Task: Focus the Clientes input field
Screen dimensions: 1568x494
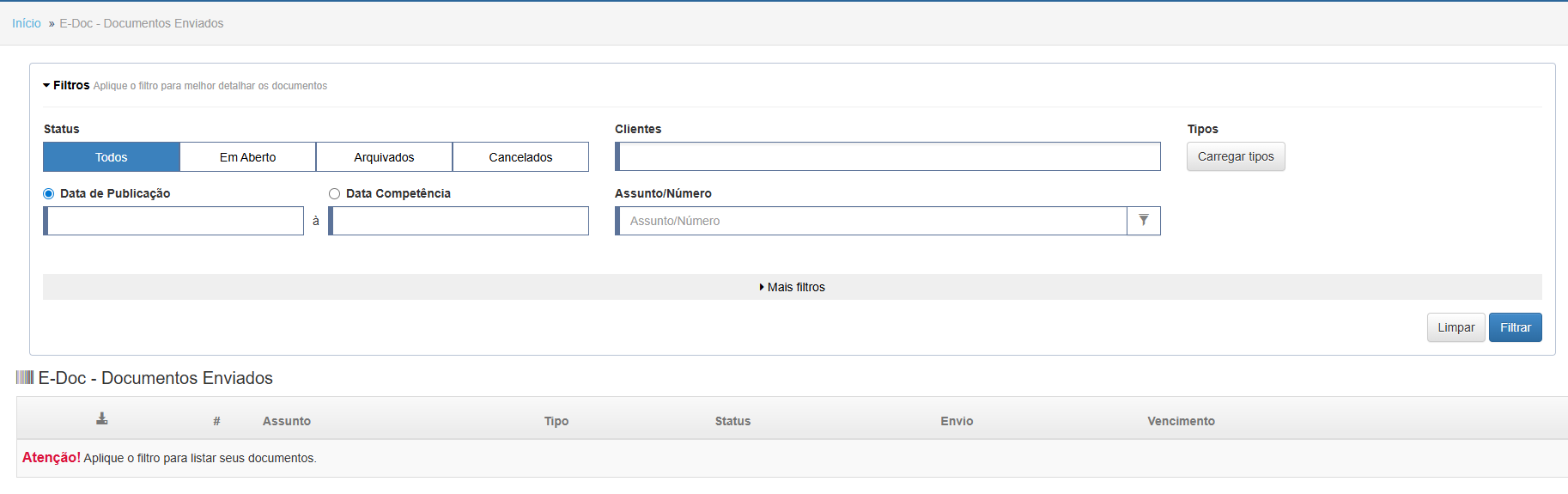Action: (888, 156)
